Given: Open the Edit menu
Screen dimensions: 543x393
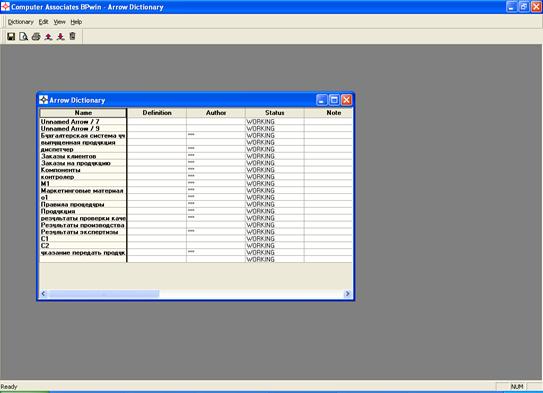Looking at the screenshot, I should click(43, 22).
